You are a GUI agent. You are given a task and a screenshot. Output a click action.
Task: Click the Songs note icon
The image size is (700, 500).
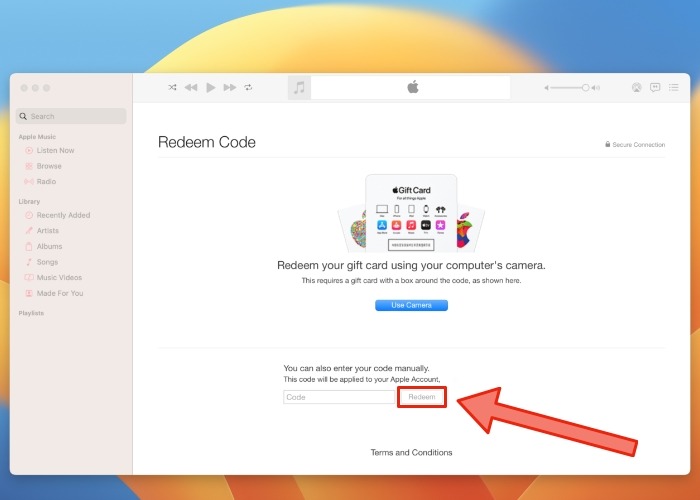click(29, 262)
